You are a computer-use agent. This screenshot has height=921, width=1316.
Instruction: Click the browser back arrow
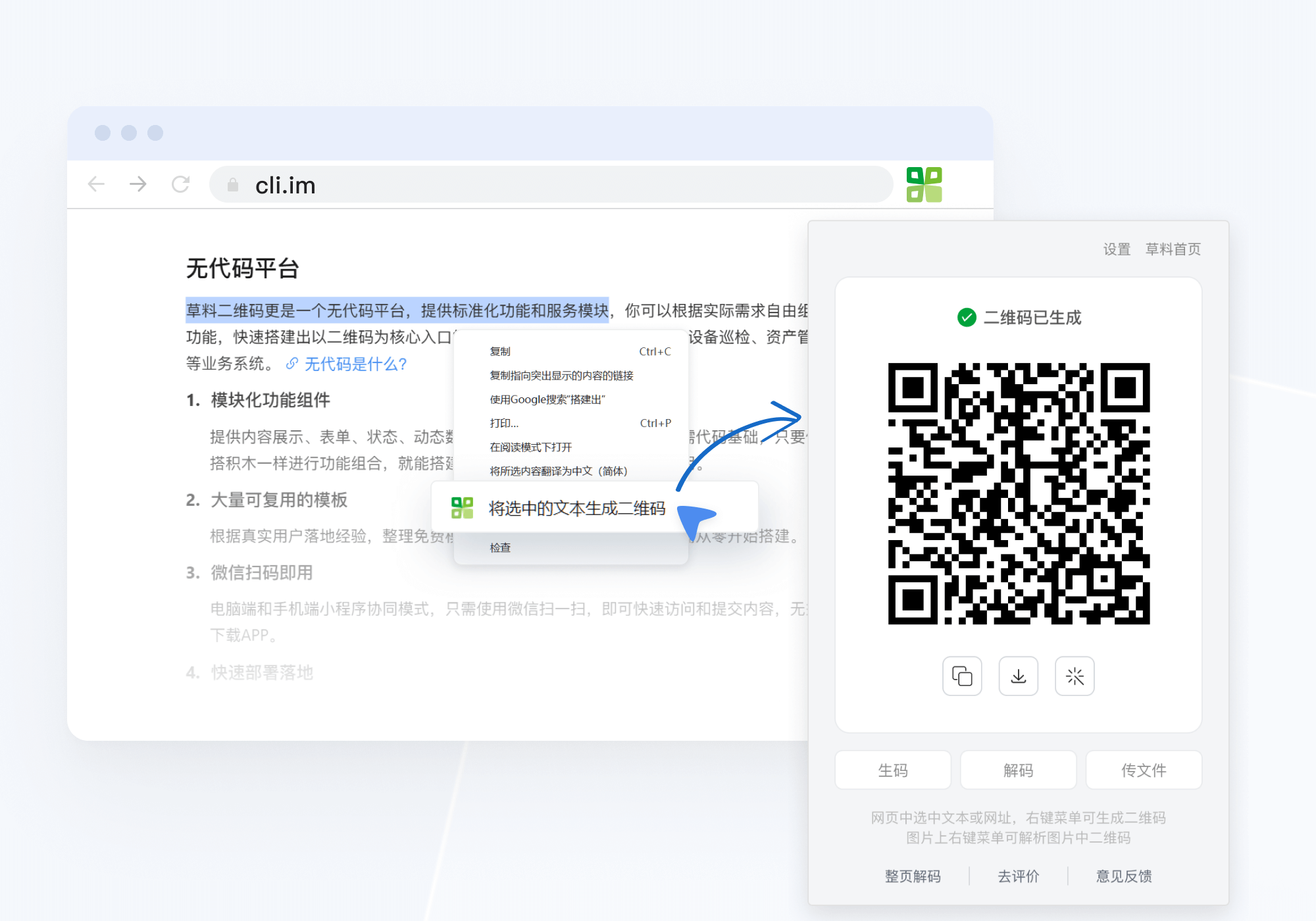(96, 184)
